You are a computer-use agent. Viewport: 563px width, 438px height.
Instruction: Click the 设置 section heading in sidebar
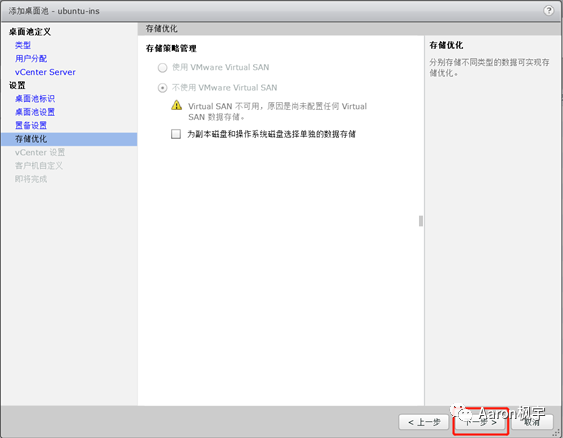(x=17, y=85)
